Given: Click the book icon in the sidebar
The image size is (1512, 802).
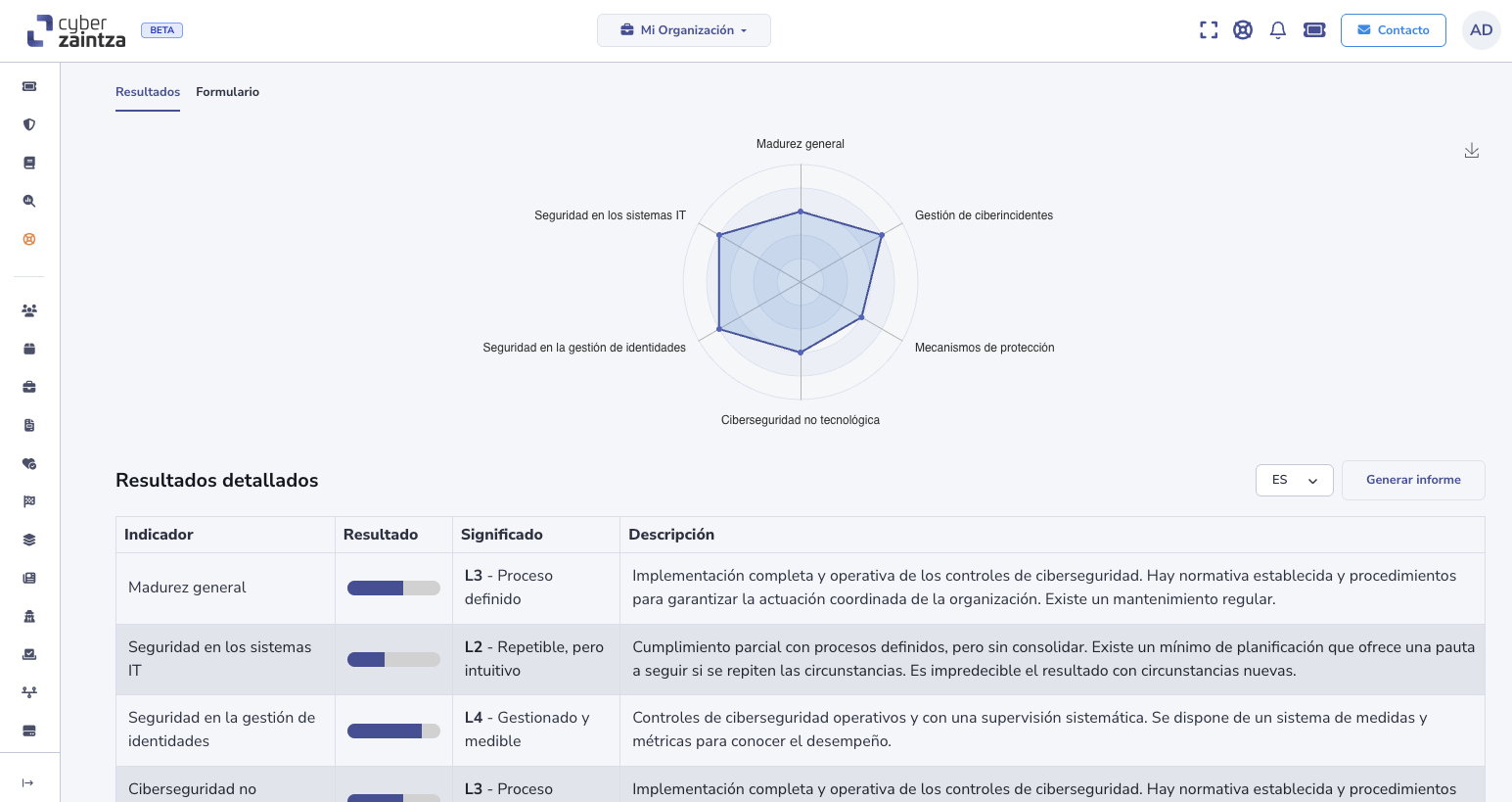Looking at the screenshot, I should coord(29,163).
